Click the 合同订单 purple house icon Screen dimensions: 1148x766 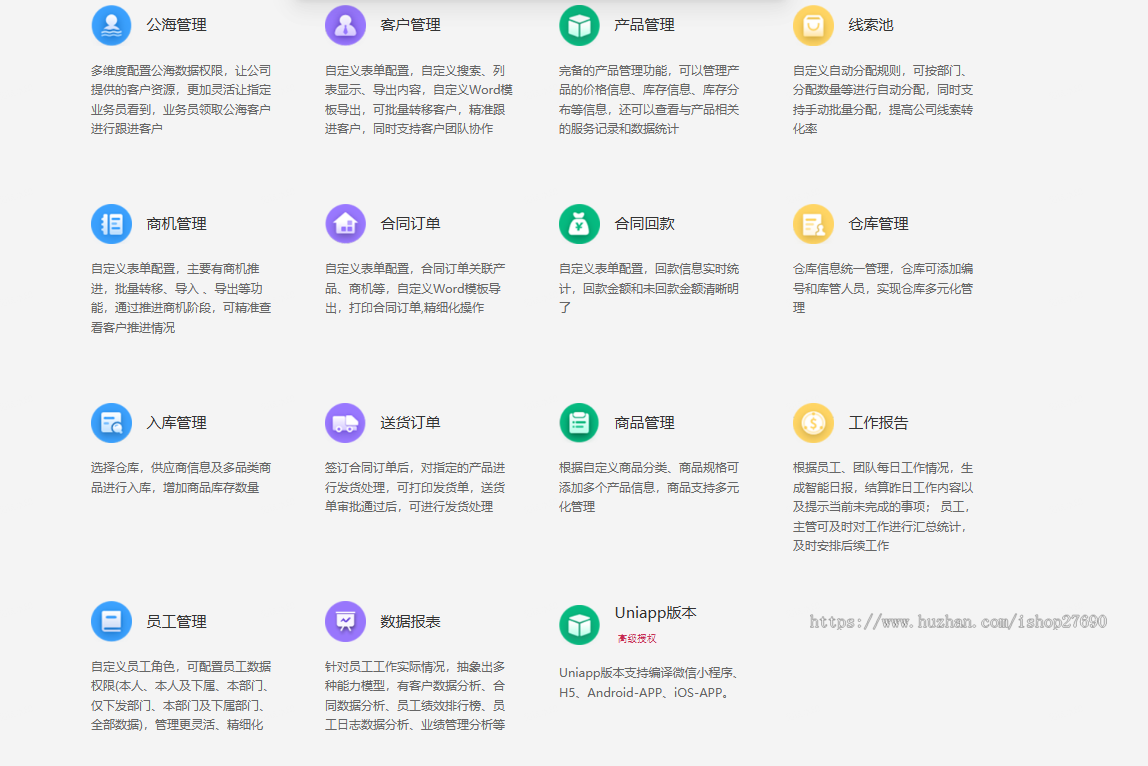click(x=345, y=223)
